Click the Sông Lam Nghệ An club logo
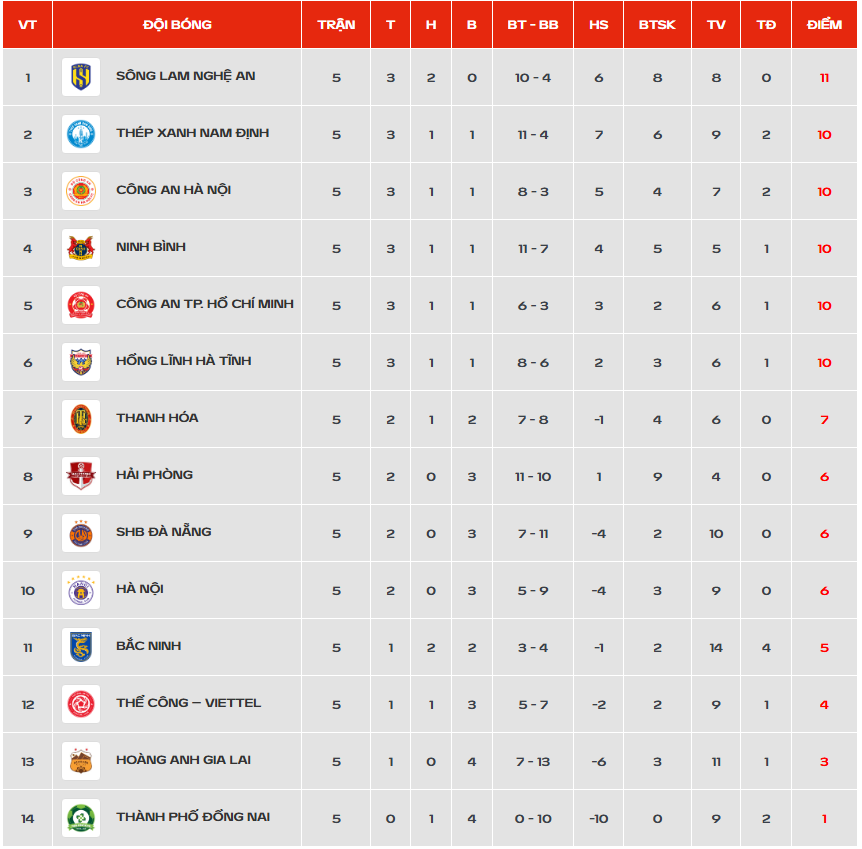This screenshot has width=862, height=849. point(81,77)
